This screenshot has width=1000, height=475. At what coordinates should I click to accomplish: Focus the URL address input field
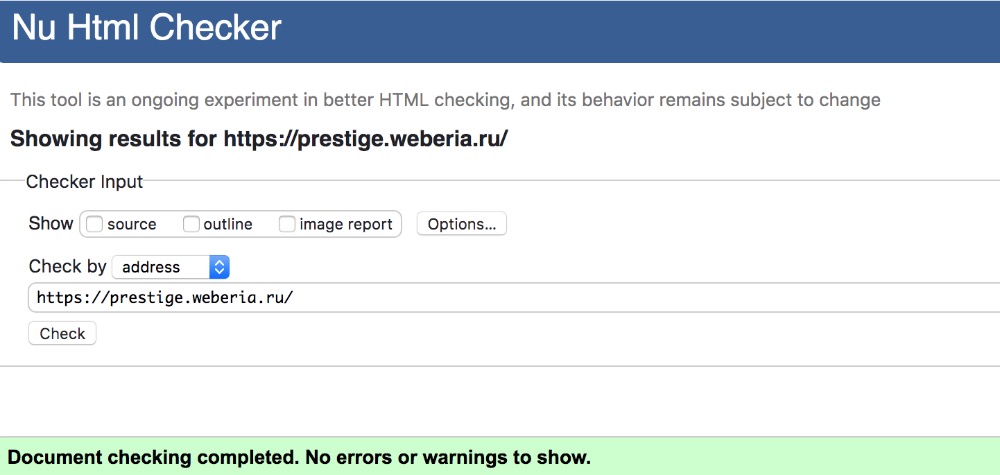pyautogui.click(x=500, y=298)
